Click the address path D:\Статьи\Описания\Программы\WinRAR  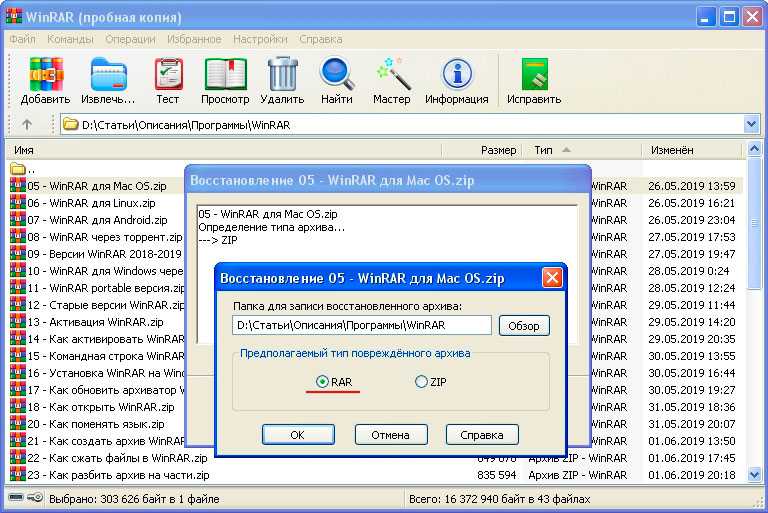[186, 125]
